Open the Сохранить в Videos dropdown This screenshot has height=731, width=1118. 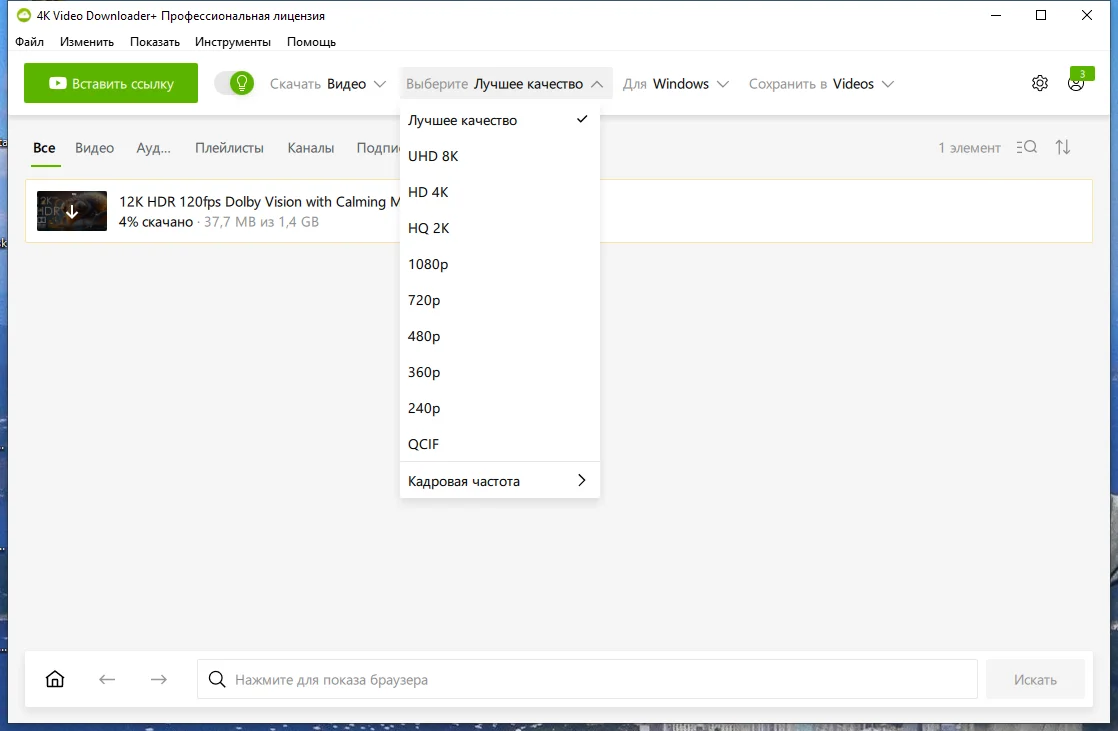click(x=821, y=84)
